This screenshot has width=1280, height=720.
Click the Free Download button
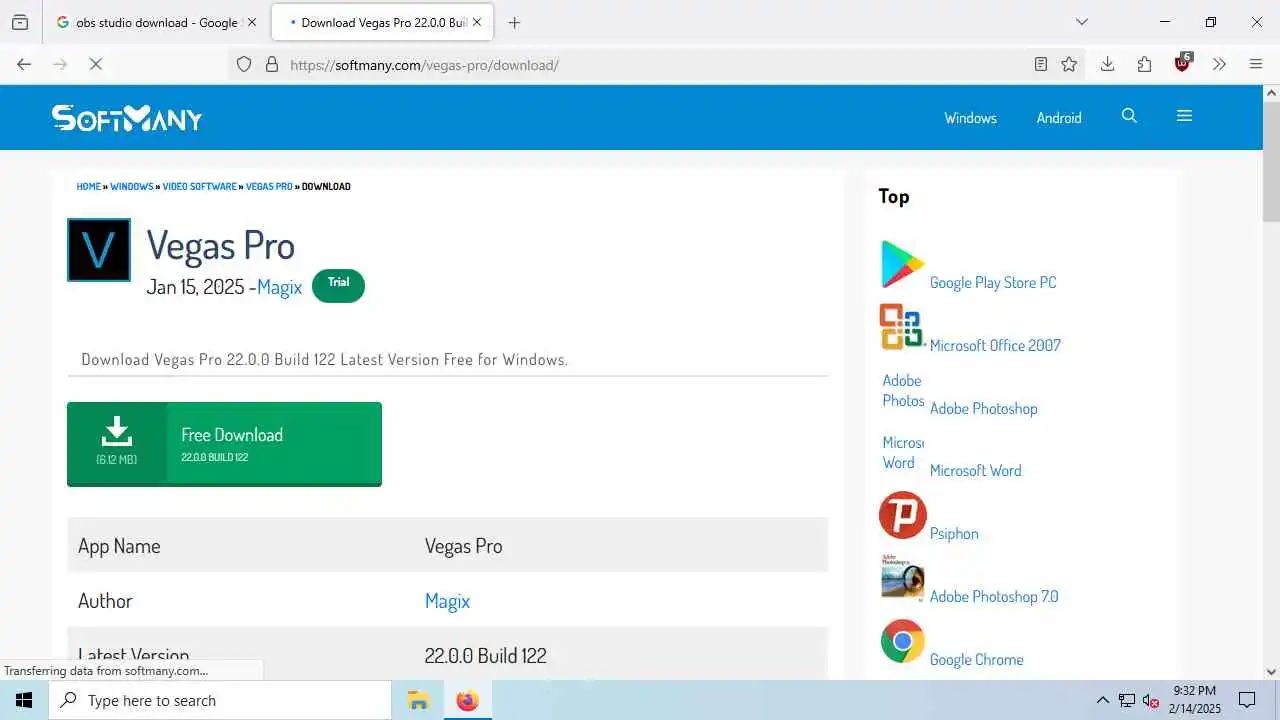coord(224,444)
